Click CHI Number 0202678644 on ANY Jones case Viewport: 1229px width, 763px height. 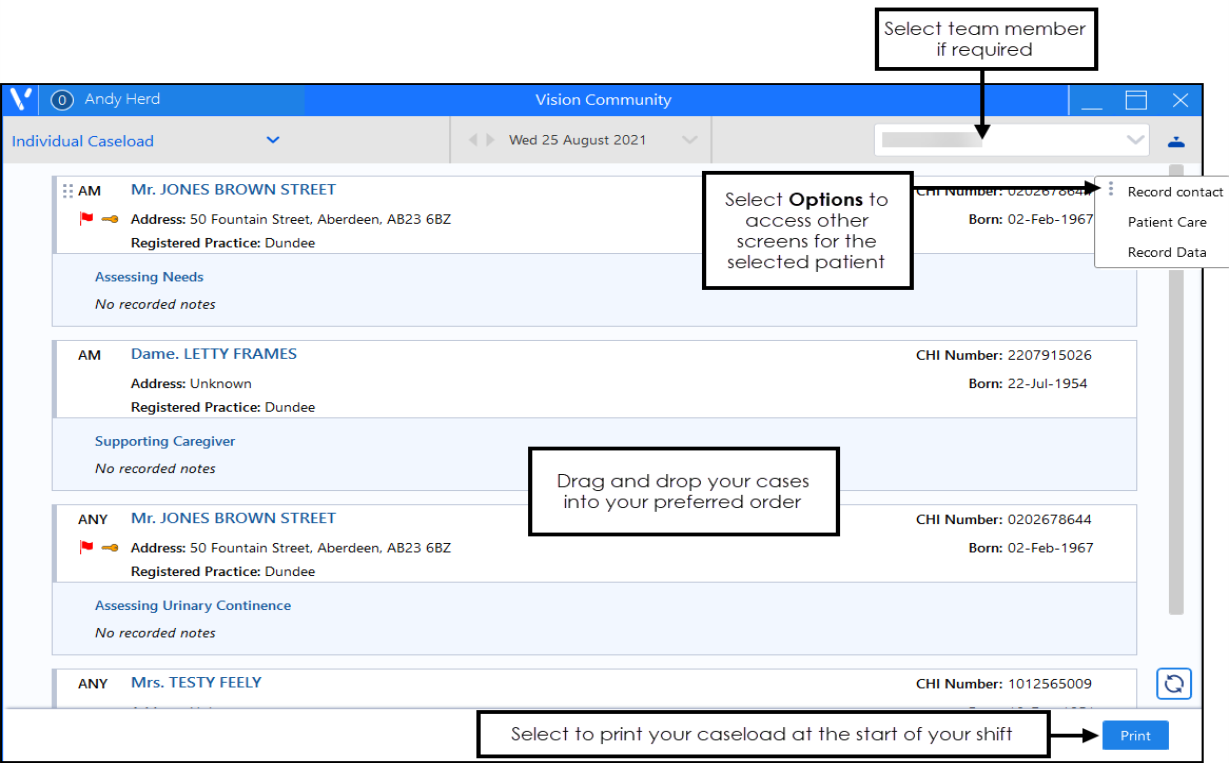pos(1004,519)
